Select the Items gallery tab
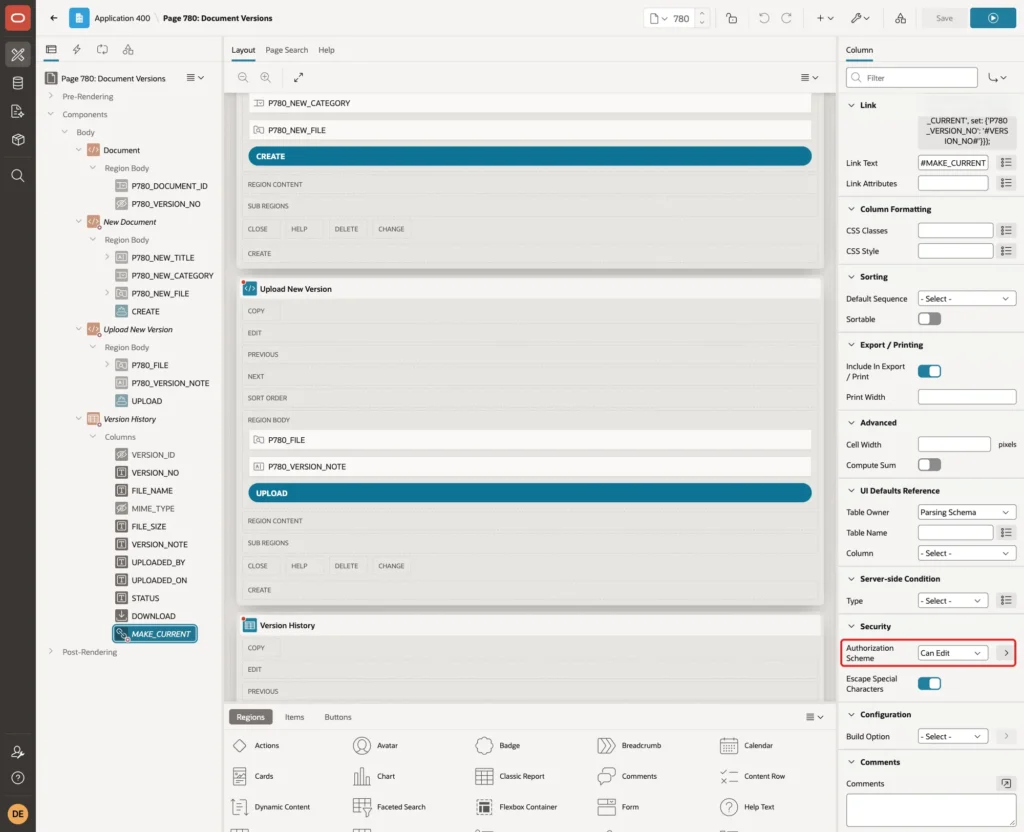The image size is (1024, 832). 295,716
